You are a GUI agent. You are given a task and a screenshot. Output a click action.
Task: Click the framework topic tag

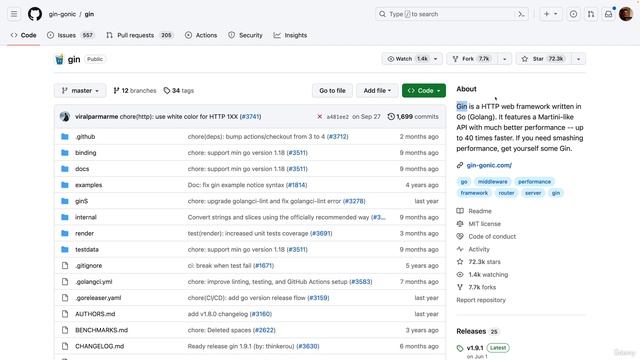[x=474, y=193]
